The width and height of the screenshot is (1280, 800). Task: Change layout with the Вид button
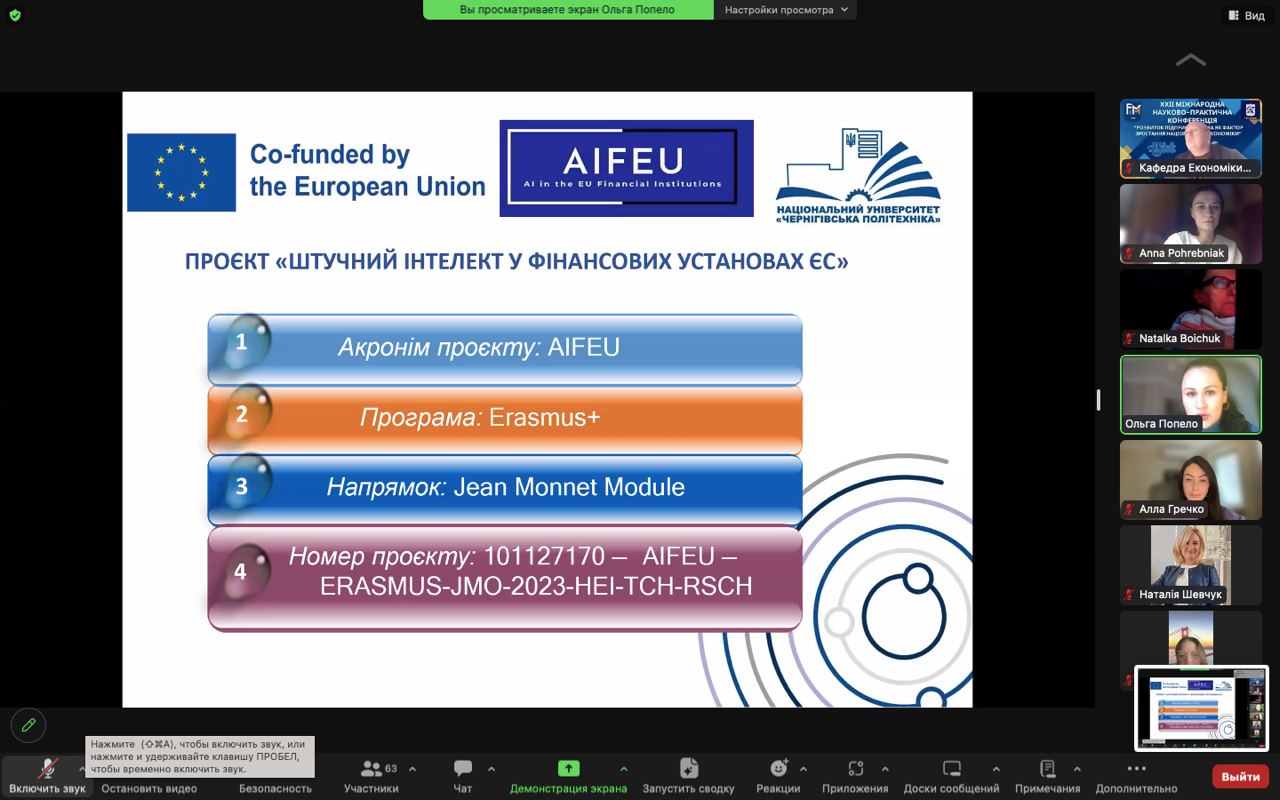click(1246, 15)
